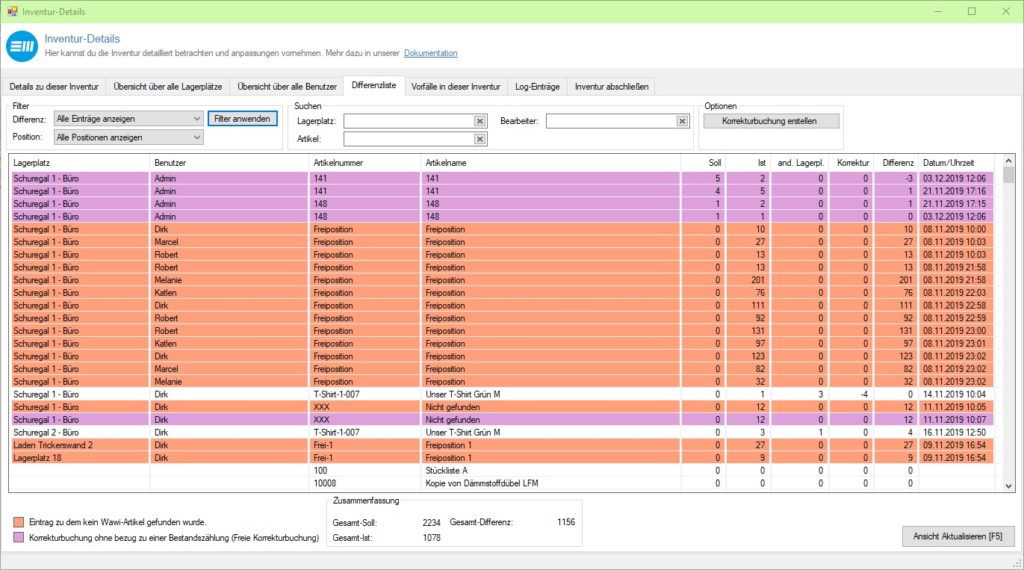This screenshot has width=1024, height=570.
Task: Switch to Details zu dieser Inventur tab
Action: 54,87
